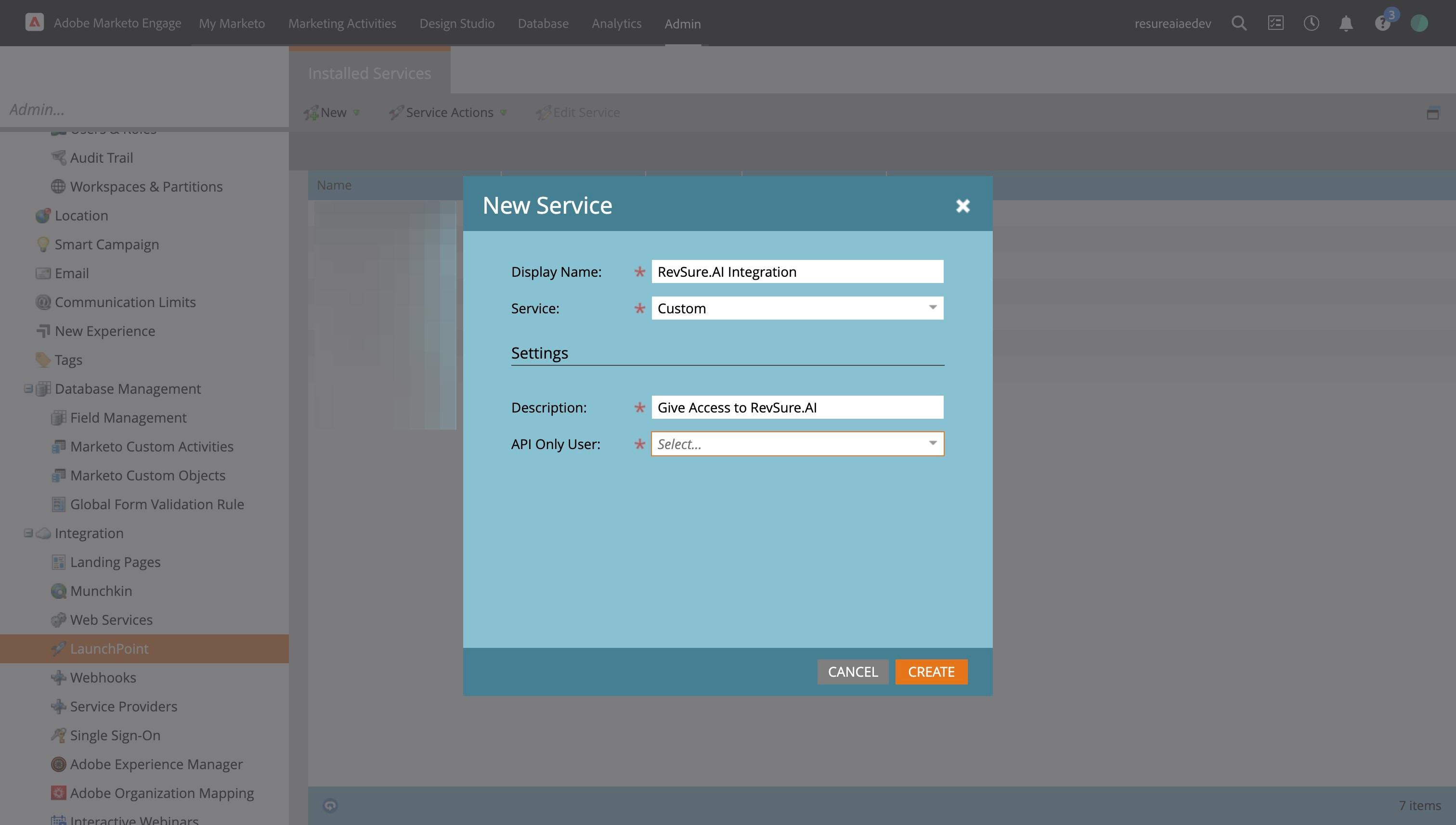Screen dimensions: 1456x825
Task: Click the Display Name input field
Action: (x=797, y=271)
